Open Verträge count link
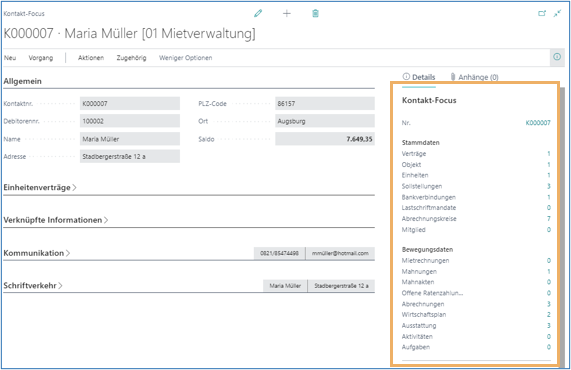 point(548,154)
